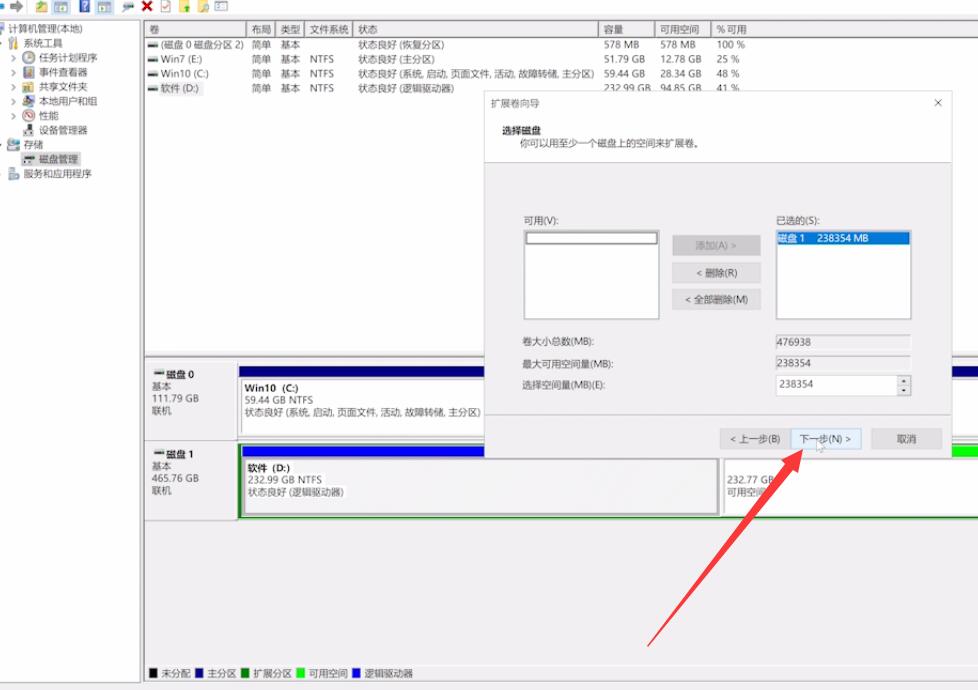Click the 存储 storage icon in the tree

tap(13, 145)
